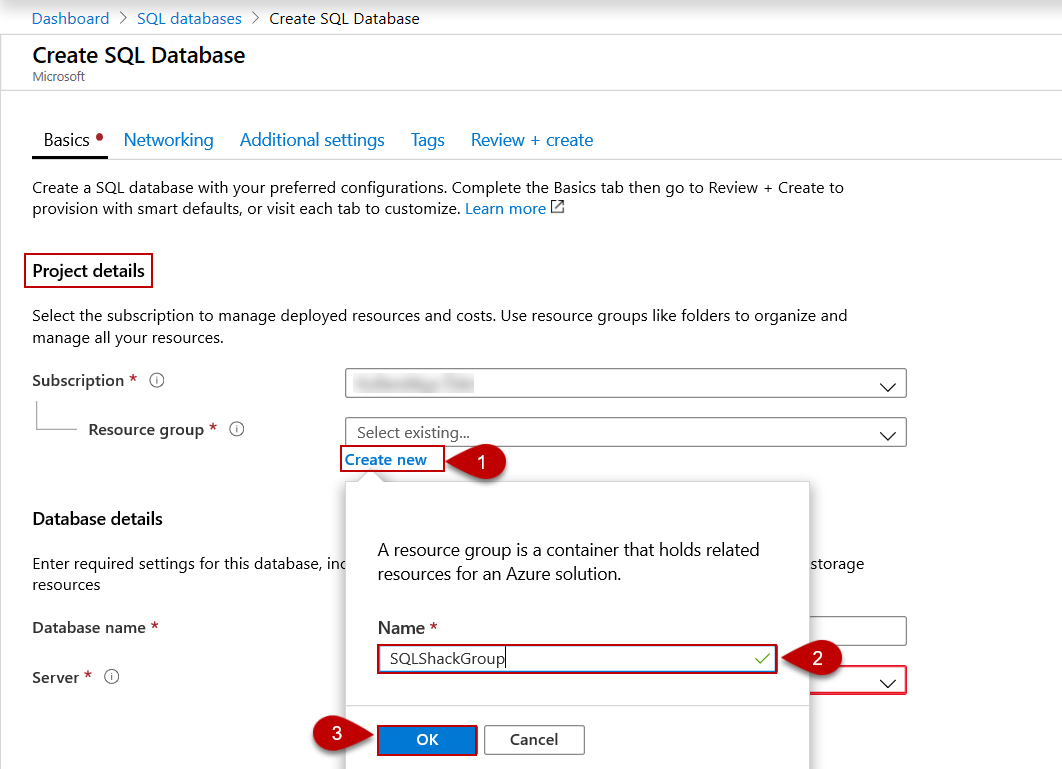Click the Database name input field

click(856, 631)
